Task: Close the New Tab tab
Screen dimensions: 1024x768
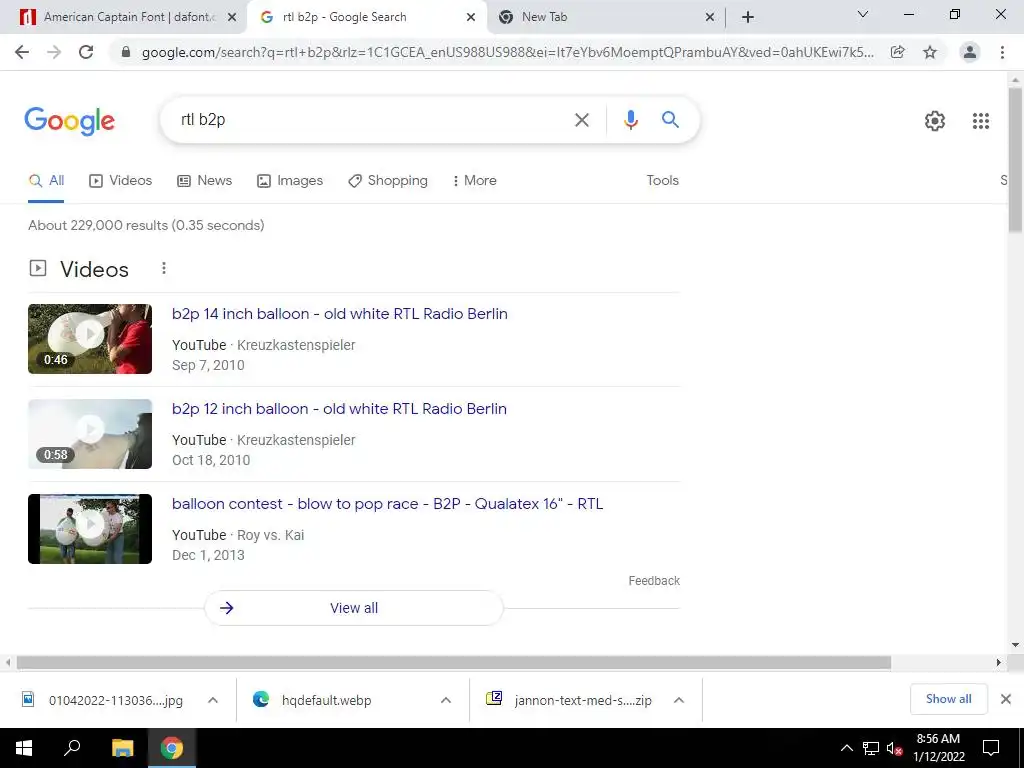Action: click(710, 18)
